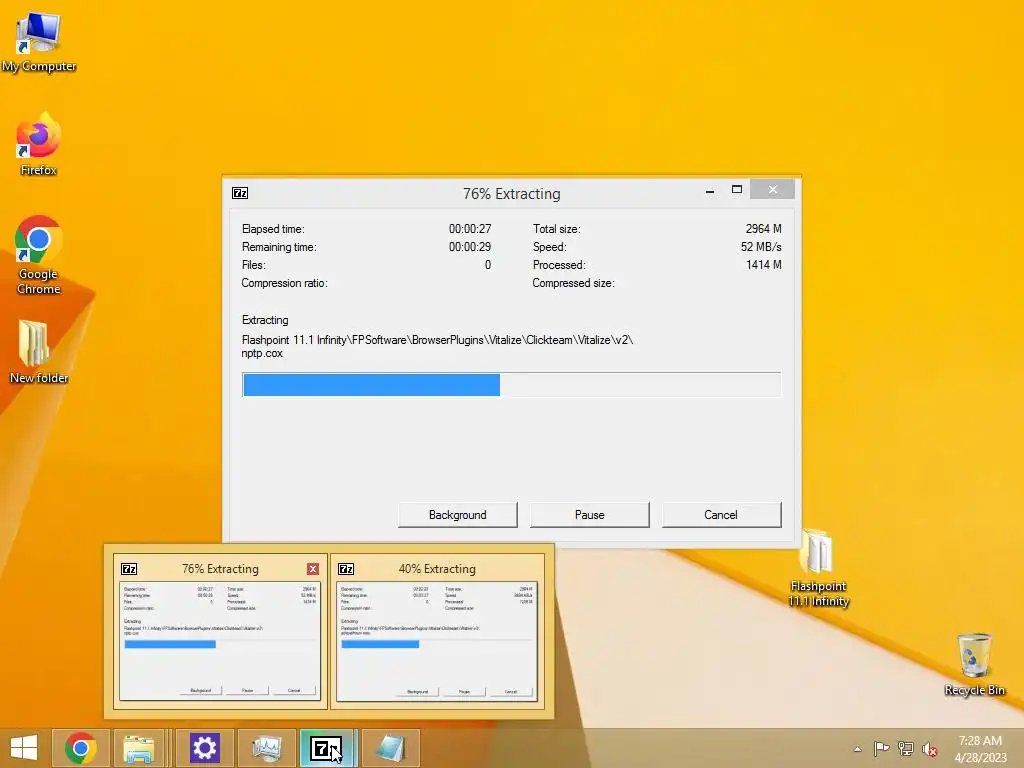
Task: Click the Flashpoint 11.1 Infinity path text
Action: (437, 340)
